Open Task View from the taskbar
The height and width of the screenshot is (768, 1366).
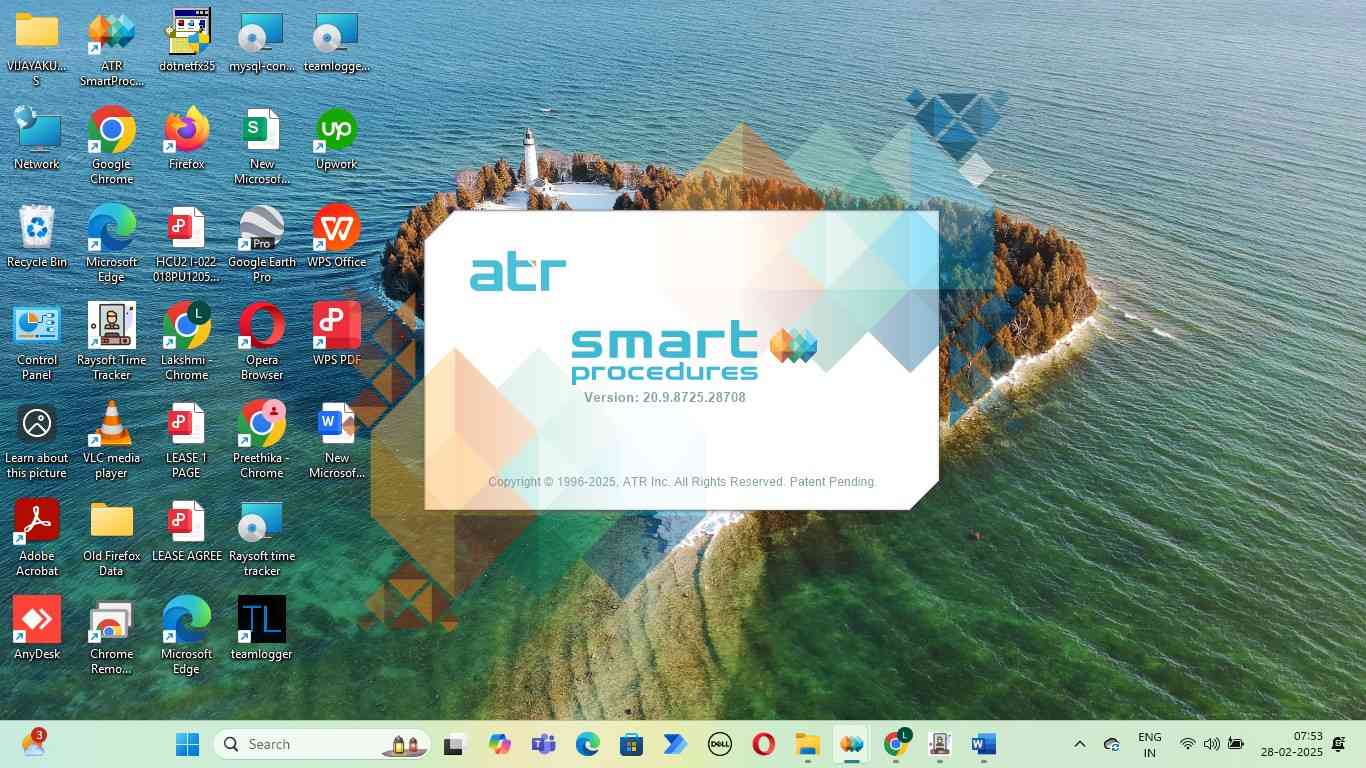coord(455,744)
